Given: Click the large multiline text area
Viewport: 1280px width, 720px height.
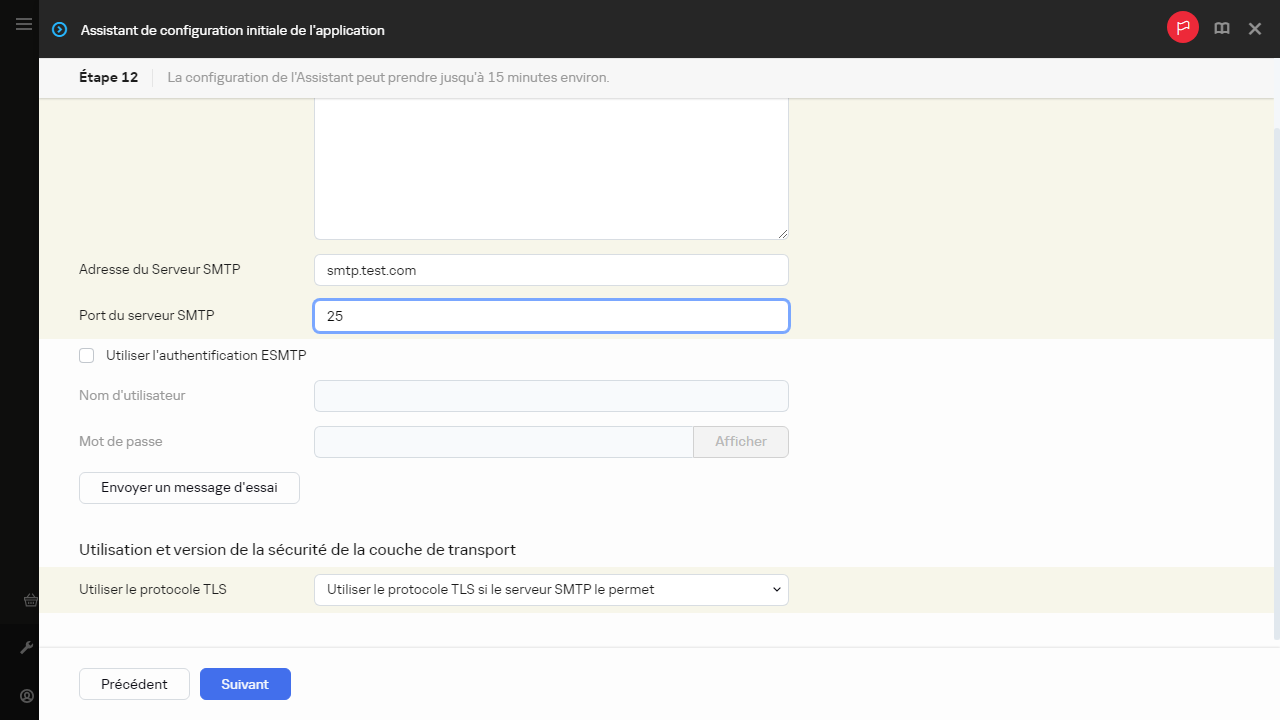Looking at the screenshot, I should tap(551, 170).
